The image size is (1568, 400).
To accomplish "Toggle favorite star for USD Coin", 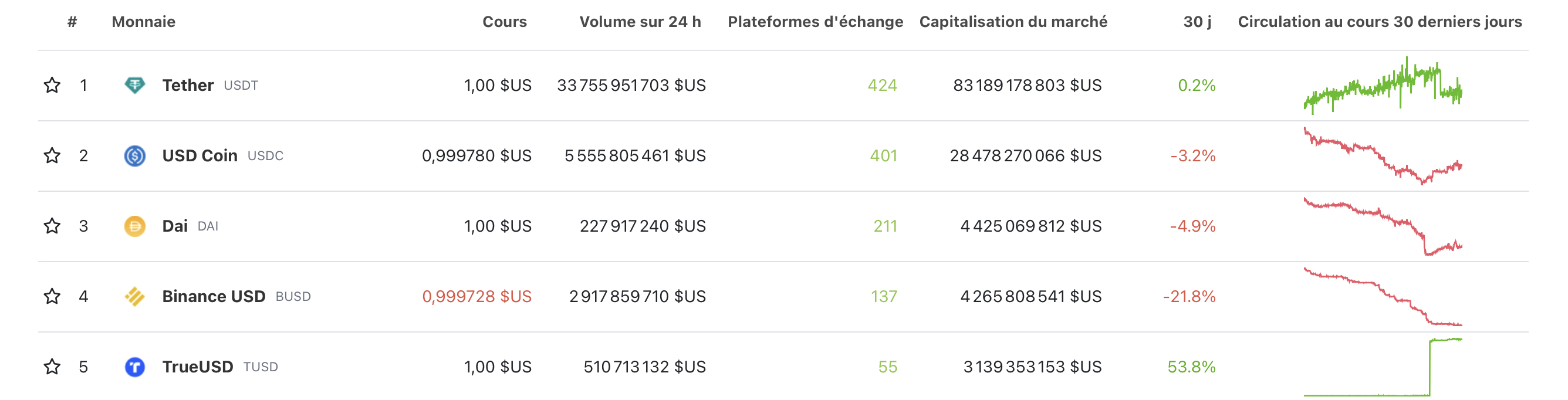I will pos(52,156).
